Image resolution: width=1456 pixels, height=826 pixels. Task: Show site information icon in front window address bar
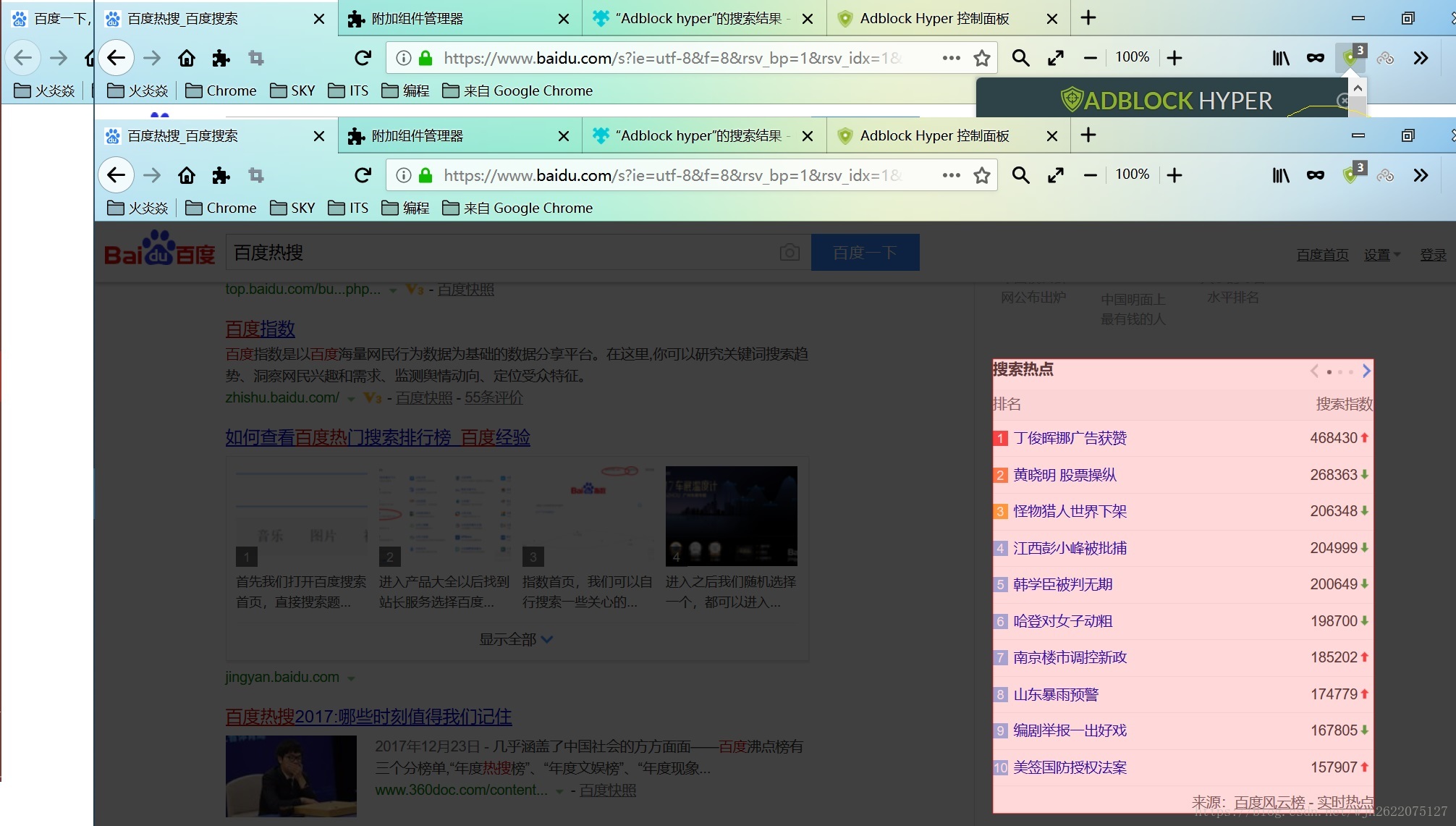click(x=404, y=175)
